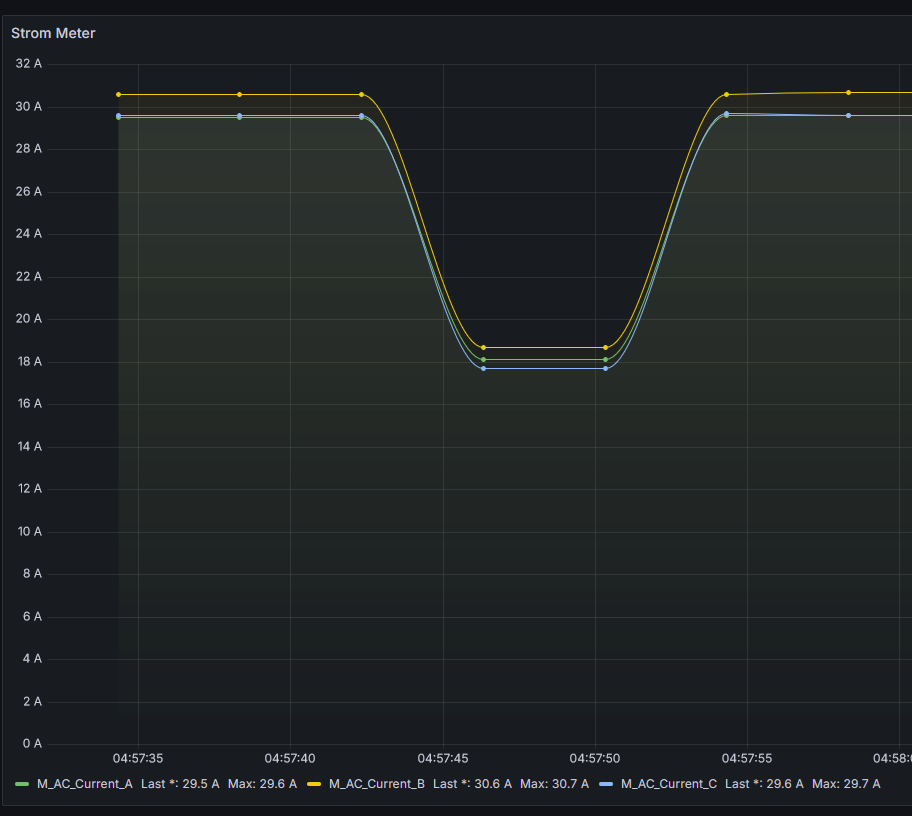Select yellow data point at dip end near 04:57:50
This screenshot has height=816, width=912.
click(x=606, y=348)
